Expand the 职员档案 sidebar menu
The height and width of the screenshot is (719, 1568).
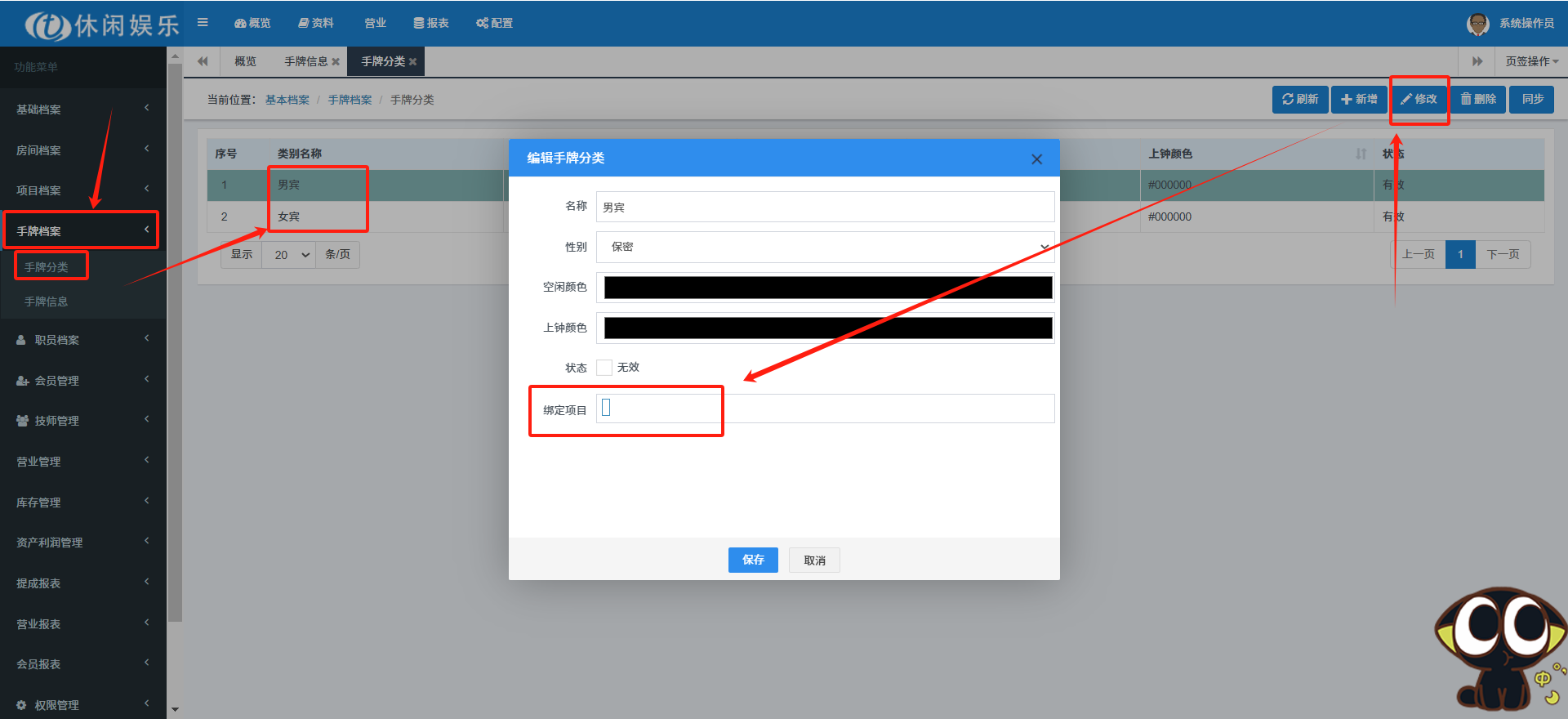[x=82, y=340]
